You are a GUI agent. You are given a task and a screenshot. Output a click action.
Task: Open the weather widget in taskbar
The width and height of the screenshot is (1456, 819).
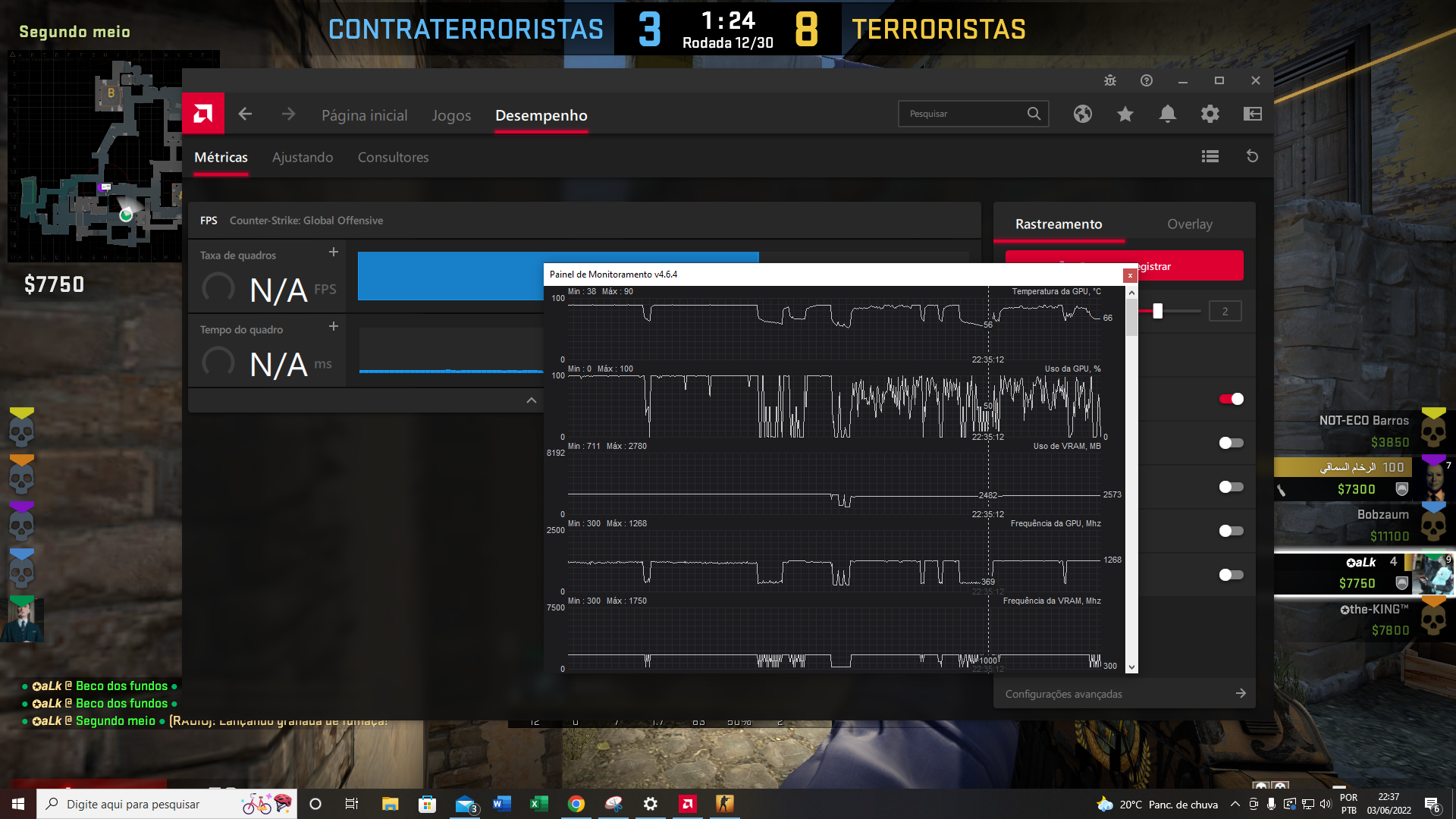1158,804
